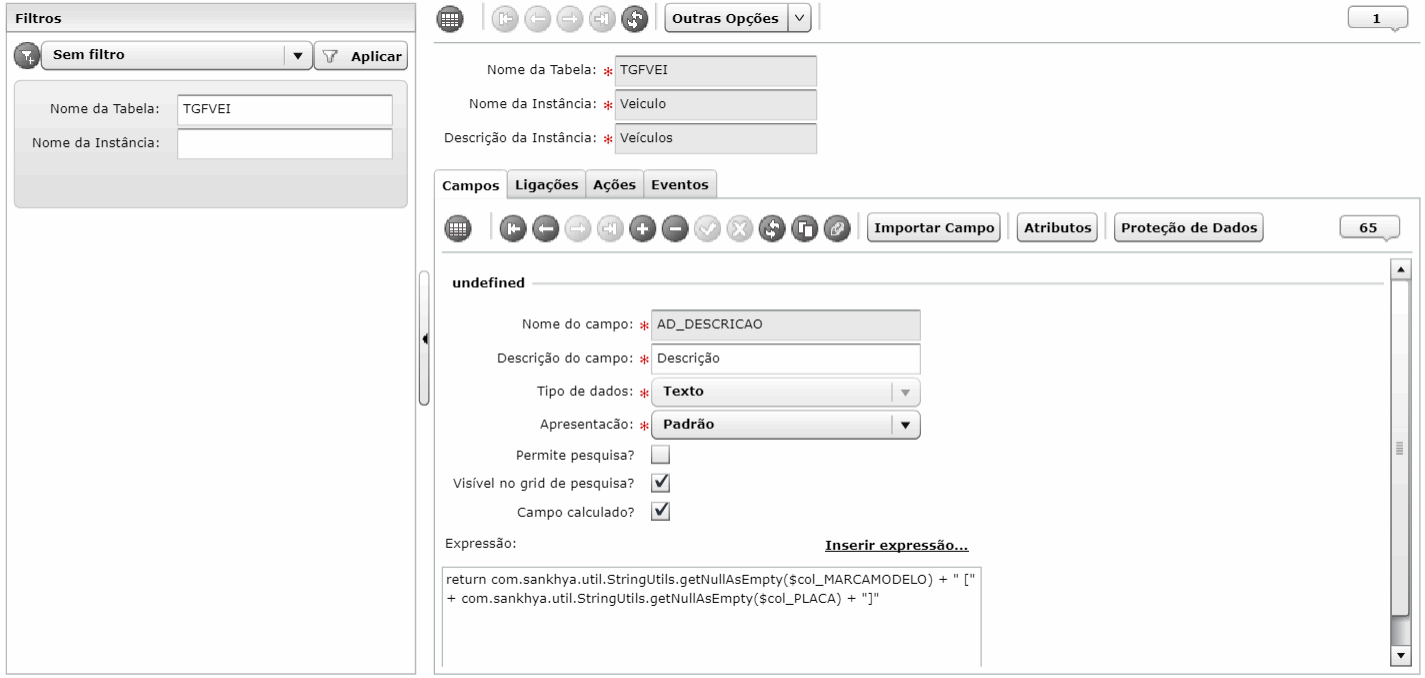Screen dimensions: 1425x678
Task: Click the add filter icon in Filtros panel
Action: pyautogui.click(x=26, y=56)
